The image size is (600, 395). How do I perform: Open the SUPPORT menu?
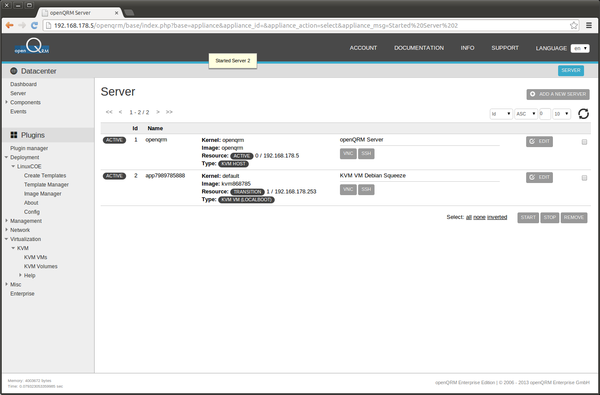pyautogui.click(x=505, y=48)
